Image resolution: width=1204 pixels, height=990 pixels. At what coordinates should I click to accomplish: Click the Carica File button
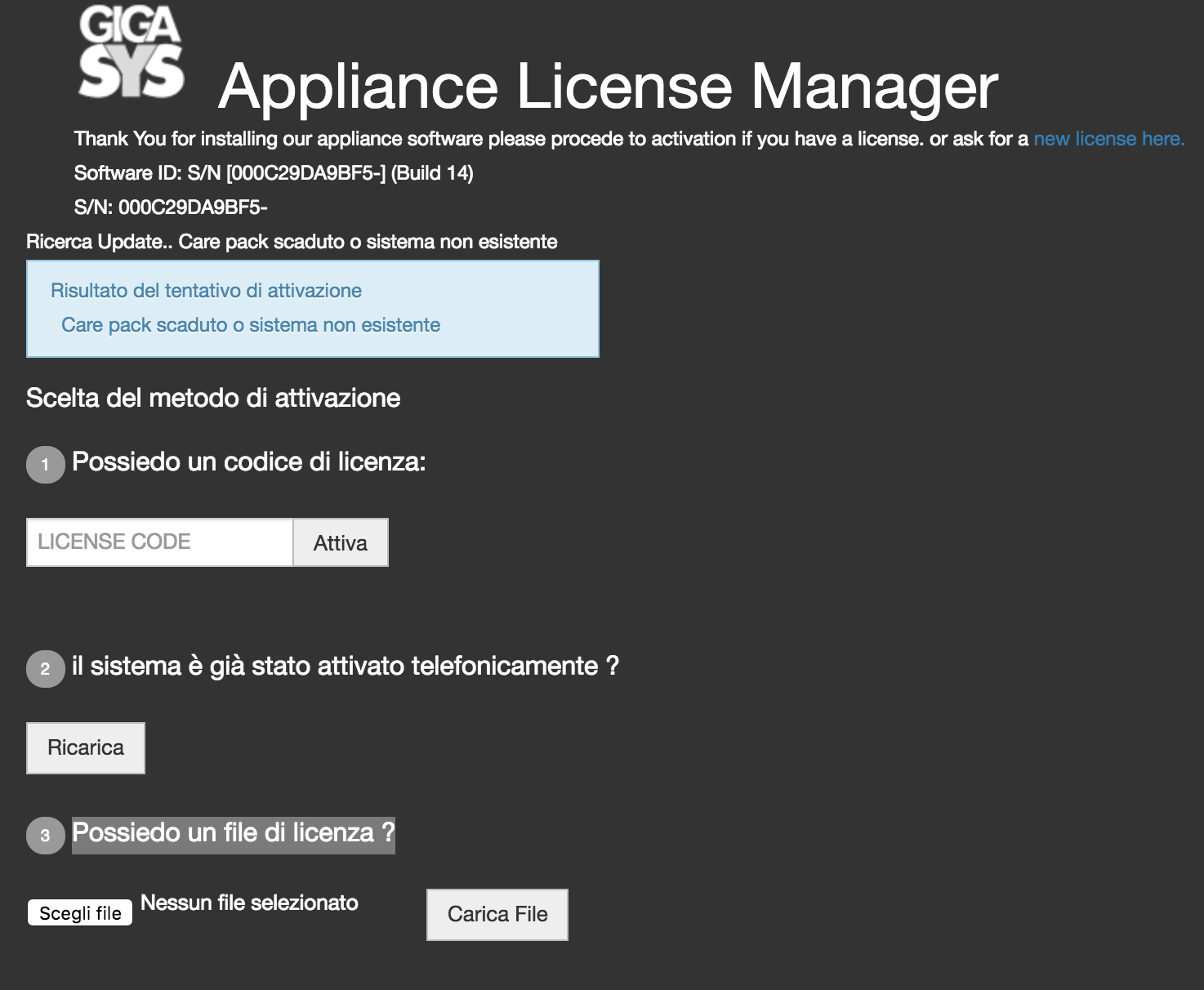click(x=497, y=914)
